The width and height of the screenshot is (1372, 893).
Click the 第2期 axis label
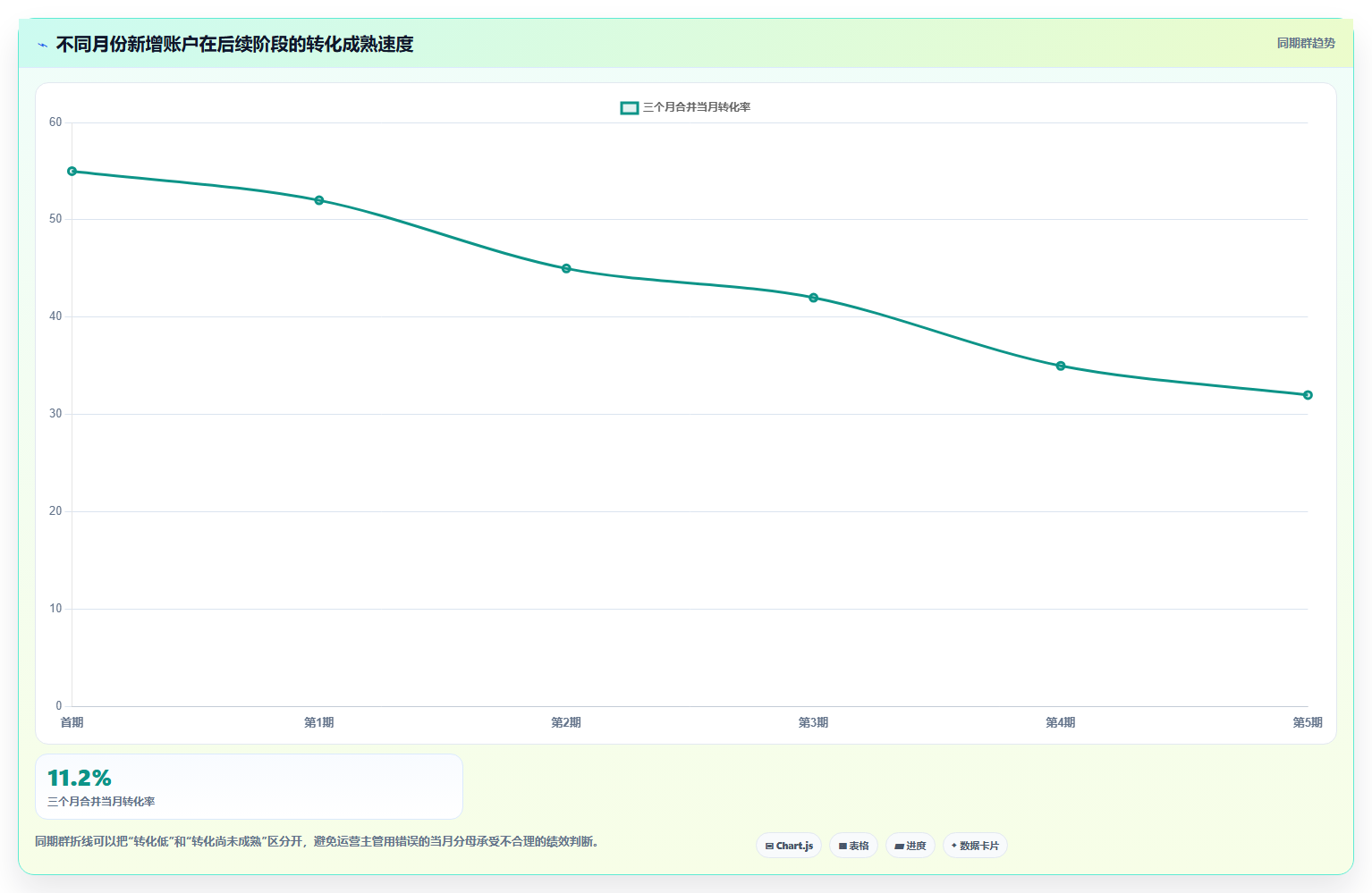click(566, 722)
